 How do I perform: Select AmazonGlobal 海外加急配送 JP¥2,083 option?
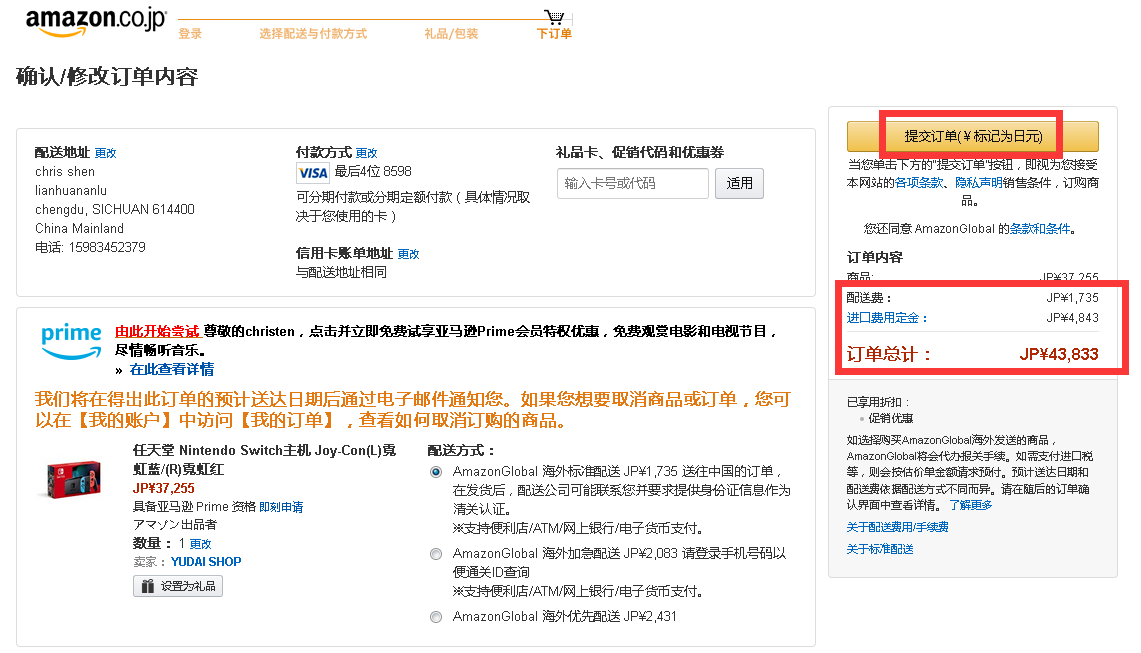(x=436, y=554)
